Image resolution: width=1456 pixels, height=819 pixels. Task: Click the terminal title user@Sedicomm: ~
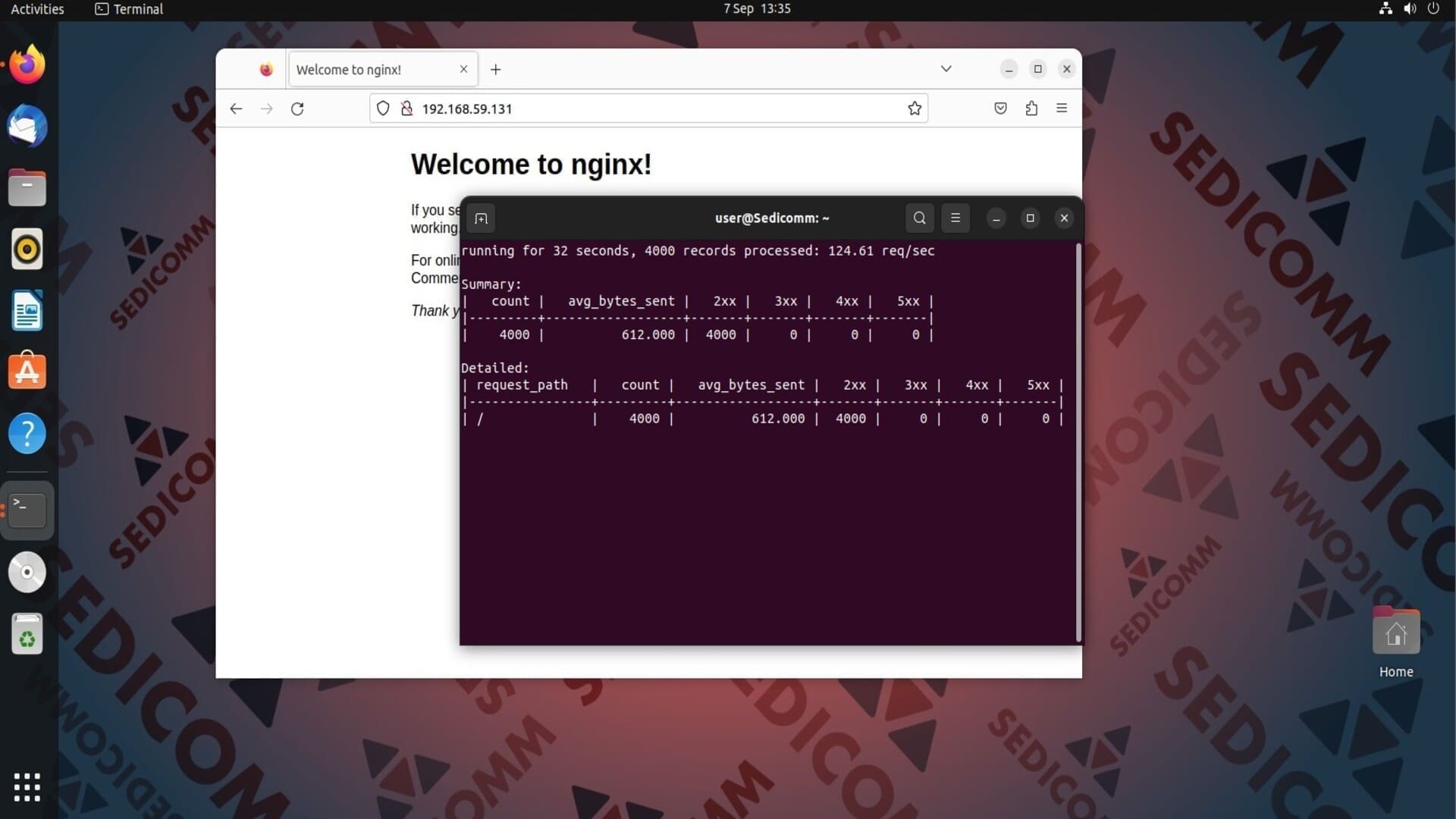(x=772, y=218)
